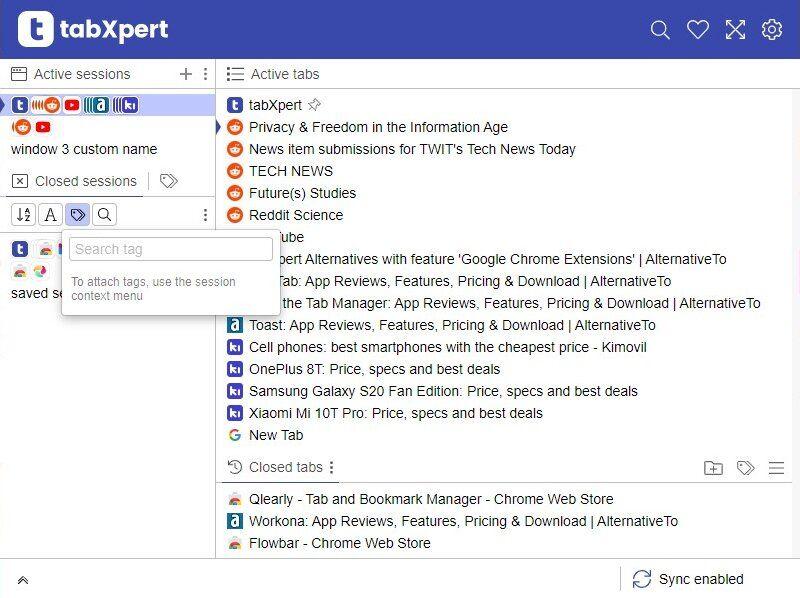This screenshot has height=598, width=800.
Task: Toggle pin icon next to tabXpert tab
Action: 314,105
